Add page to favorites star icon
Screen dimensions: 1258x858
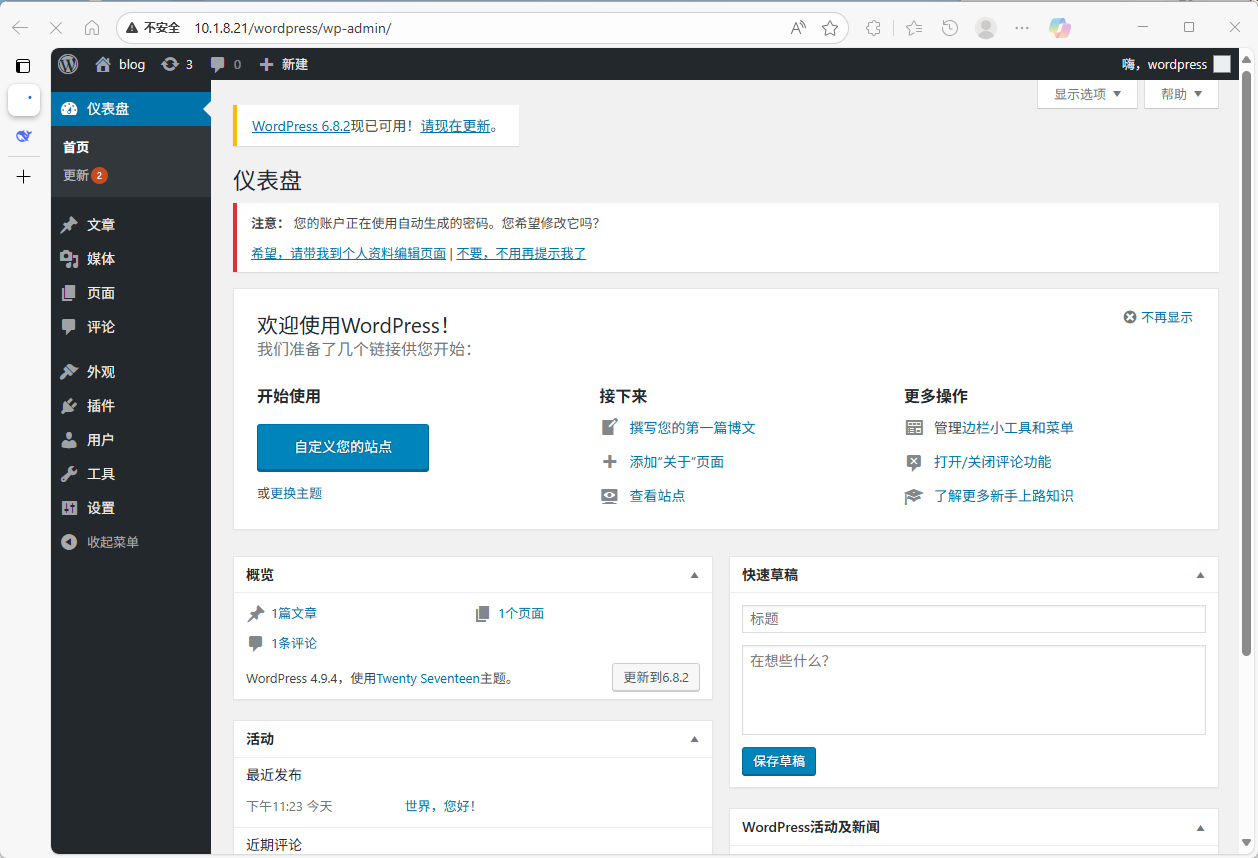tap(830, 28)
